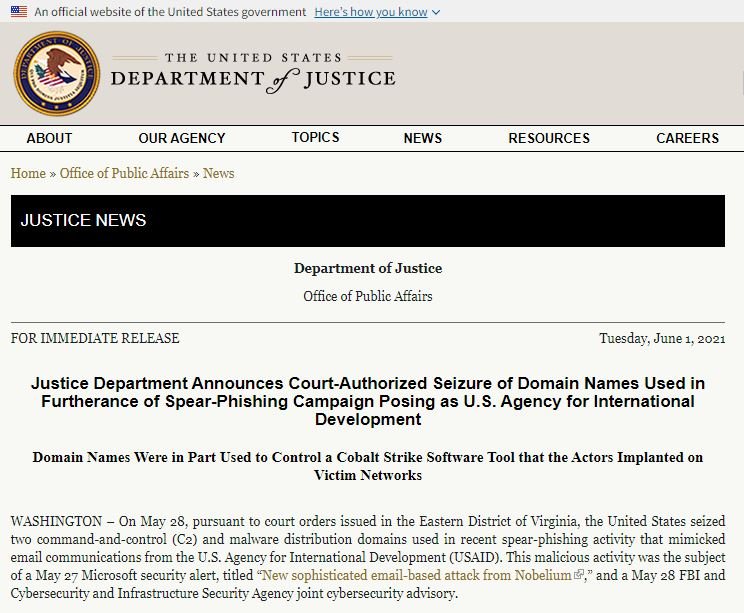Open the ABOUT menu
This screenshot has width=744, height=613.
(49, 138)
